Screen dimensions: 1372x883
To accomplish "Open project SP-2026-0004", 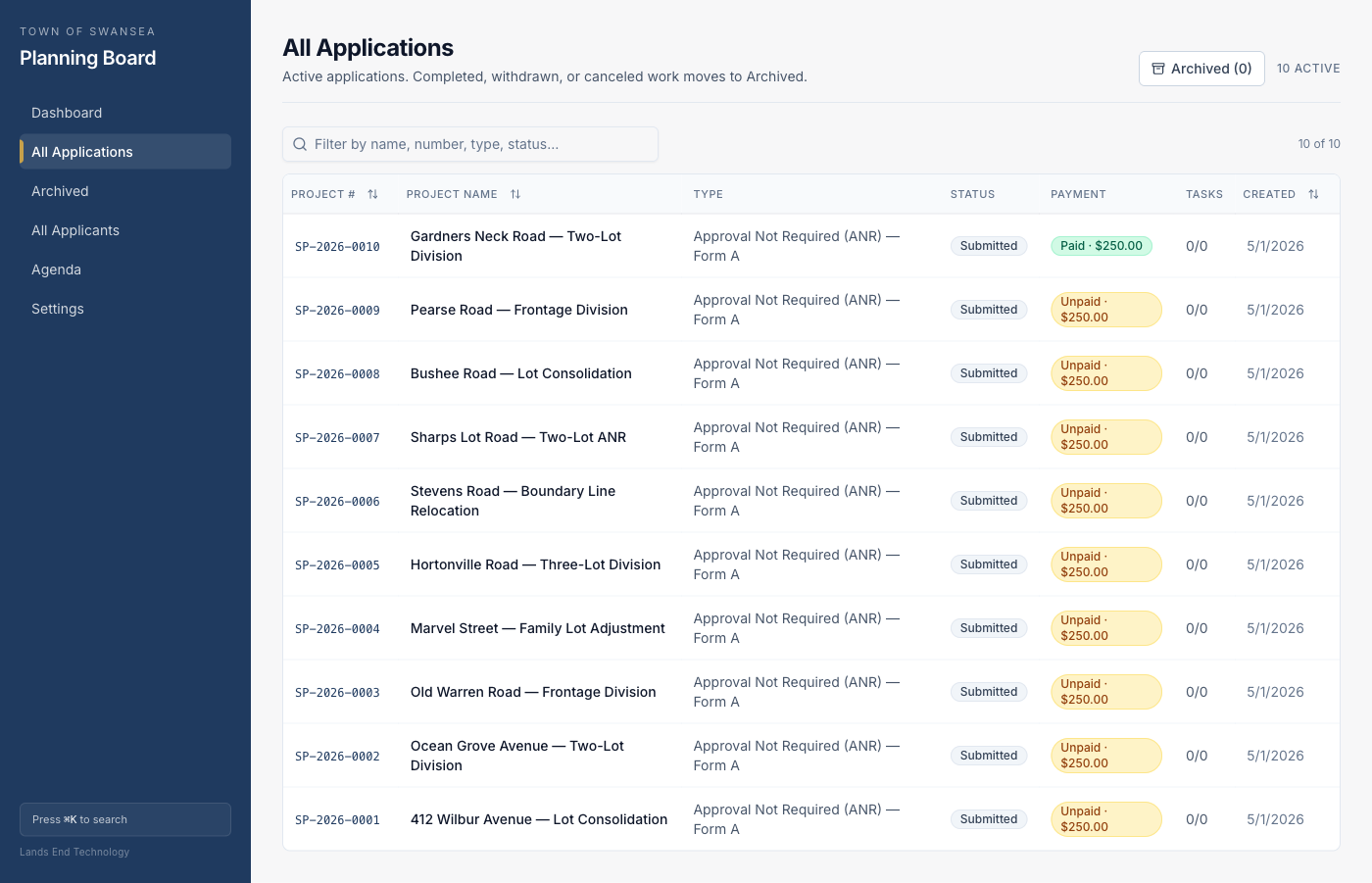I will pos(337,629).
